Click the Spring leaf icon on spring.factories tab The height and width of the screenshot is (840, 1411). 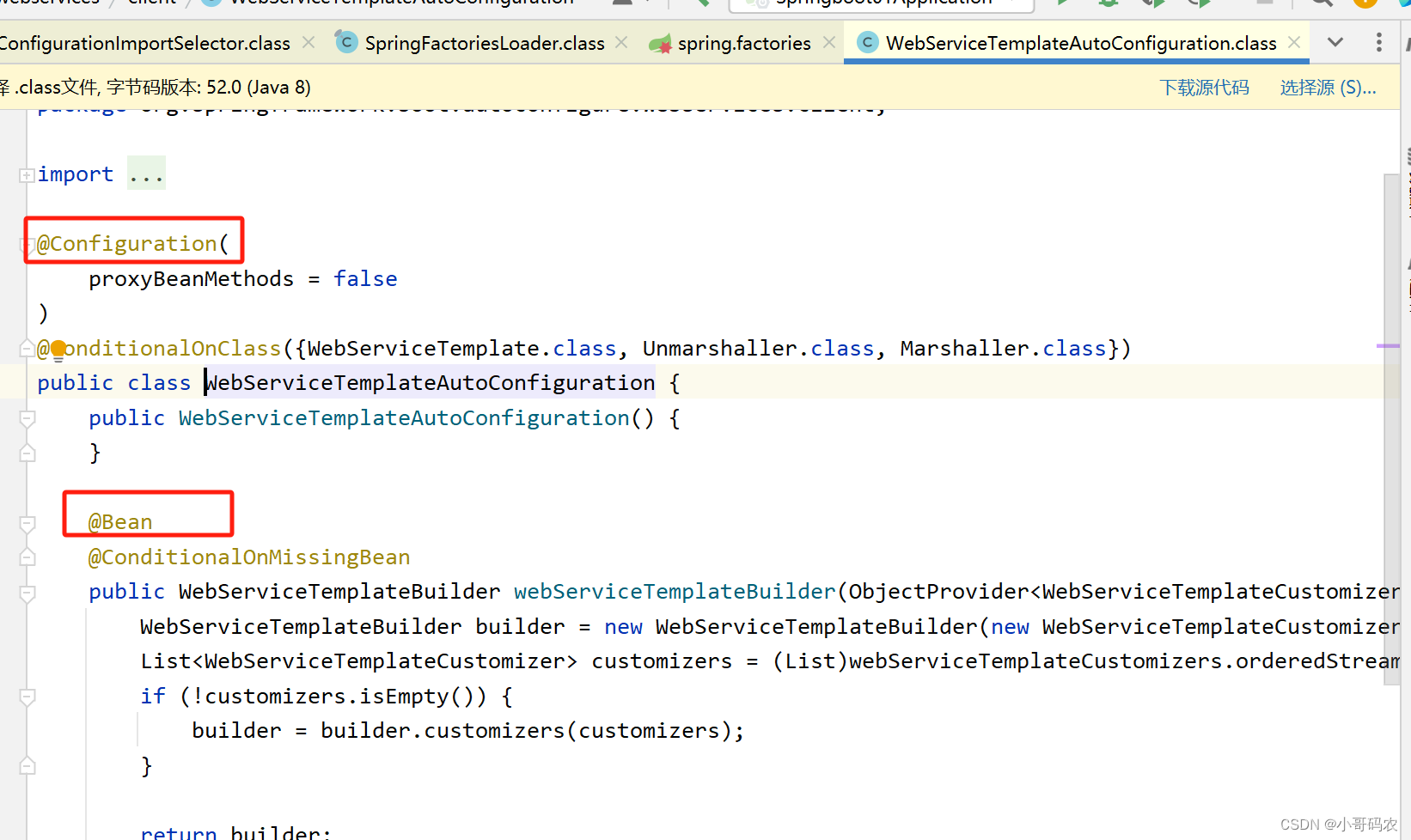660,42
